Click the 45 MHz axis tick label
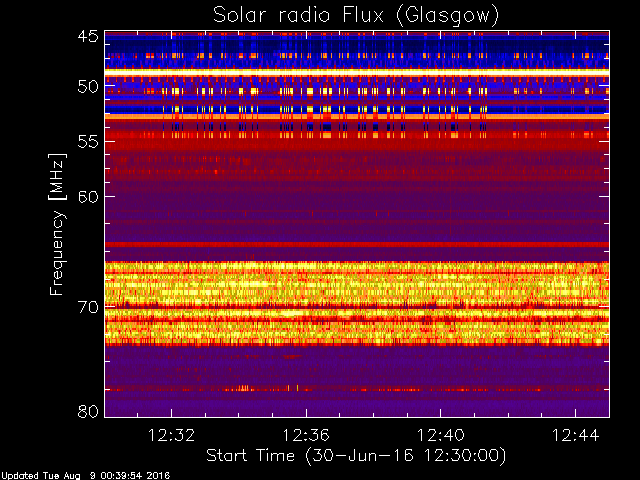Image resolution: width=640 pixels, height=480 pixels. (88, 37)
